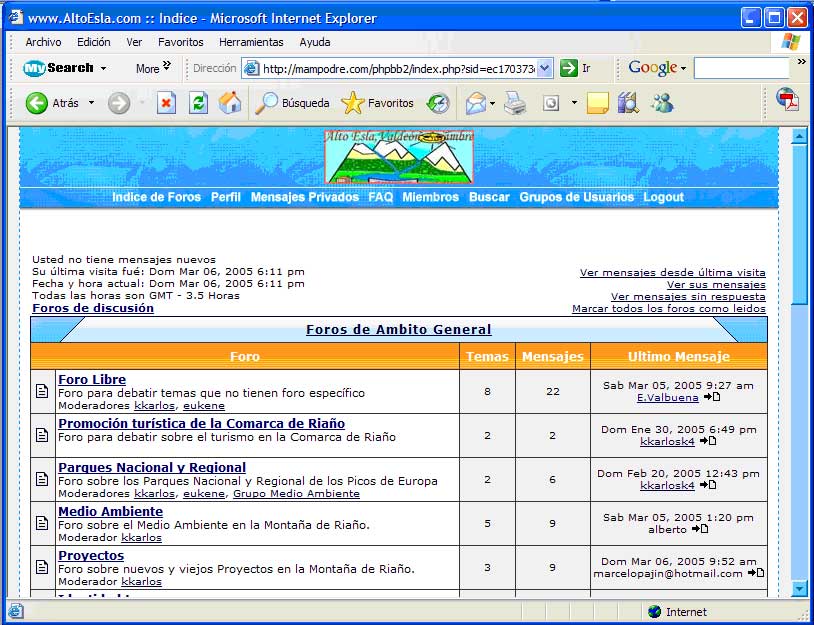Click Mensajes Privados in forum navigation
Viewport: 814px width, 625px height.
(304, 197)
